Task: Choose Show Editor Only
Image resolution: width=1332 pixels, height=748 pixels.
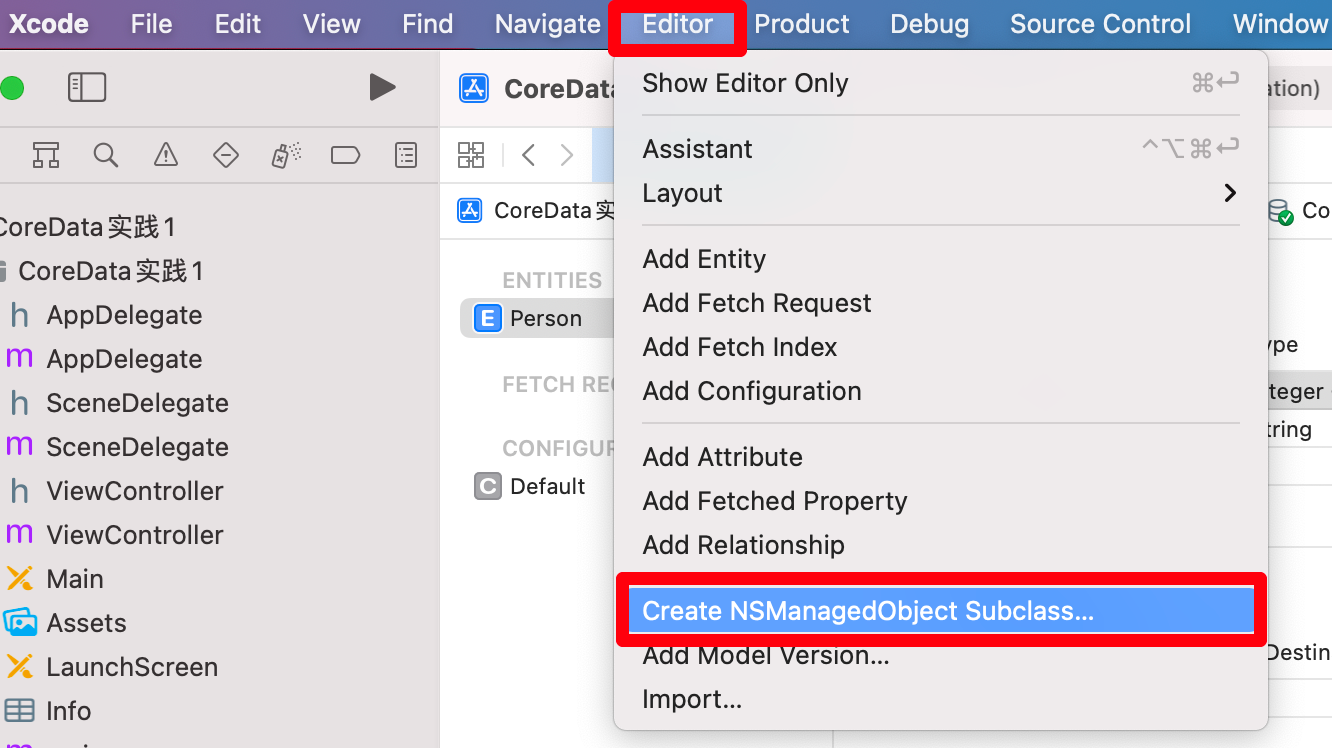Action: click(x=940, y=83)
